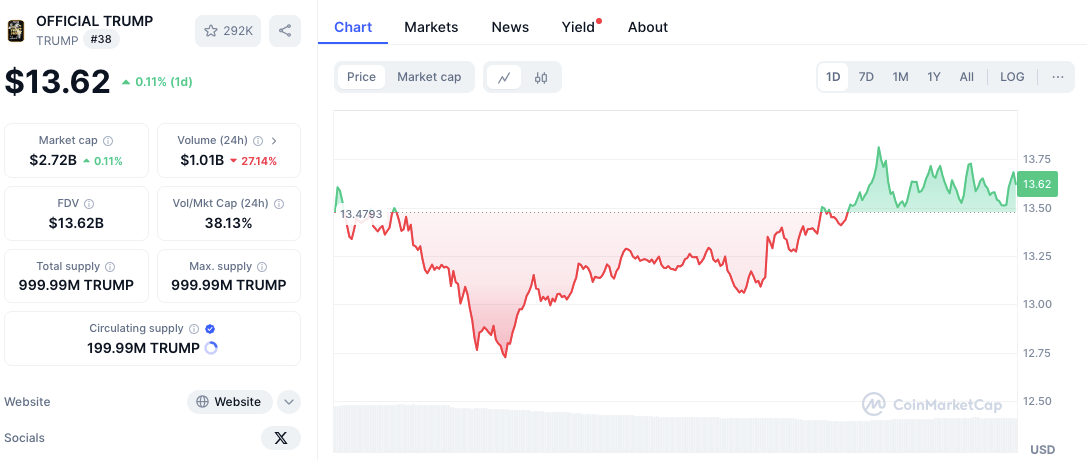Set chart range to 7D
The height and width of the screenshot is (460, 1087).
[866, 77]
